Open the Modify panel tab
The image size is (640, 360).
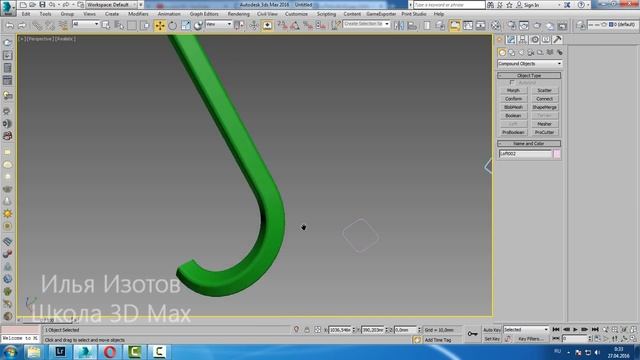click(x=511, y=40)
